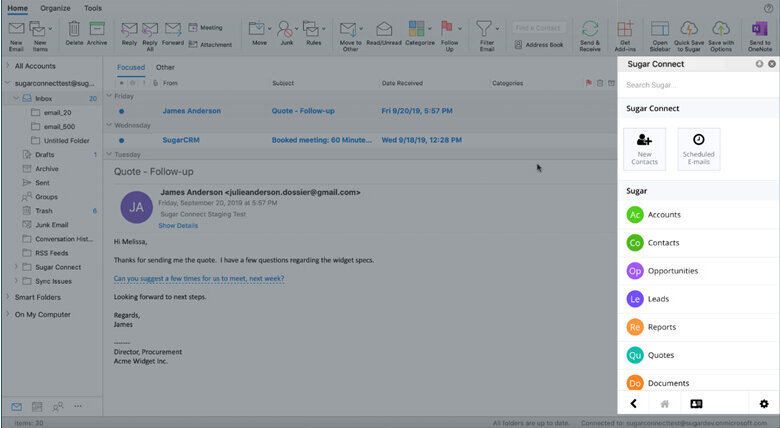
Task: Open the Rules icon
Action: (311, 29)
